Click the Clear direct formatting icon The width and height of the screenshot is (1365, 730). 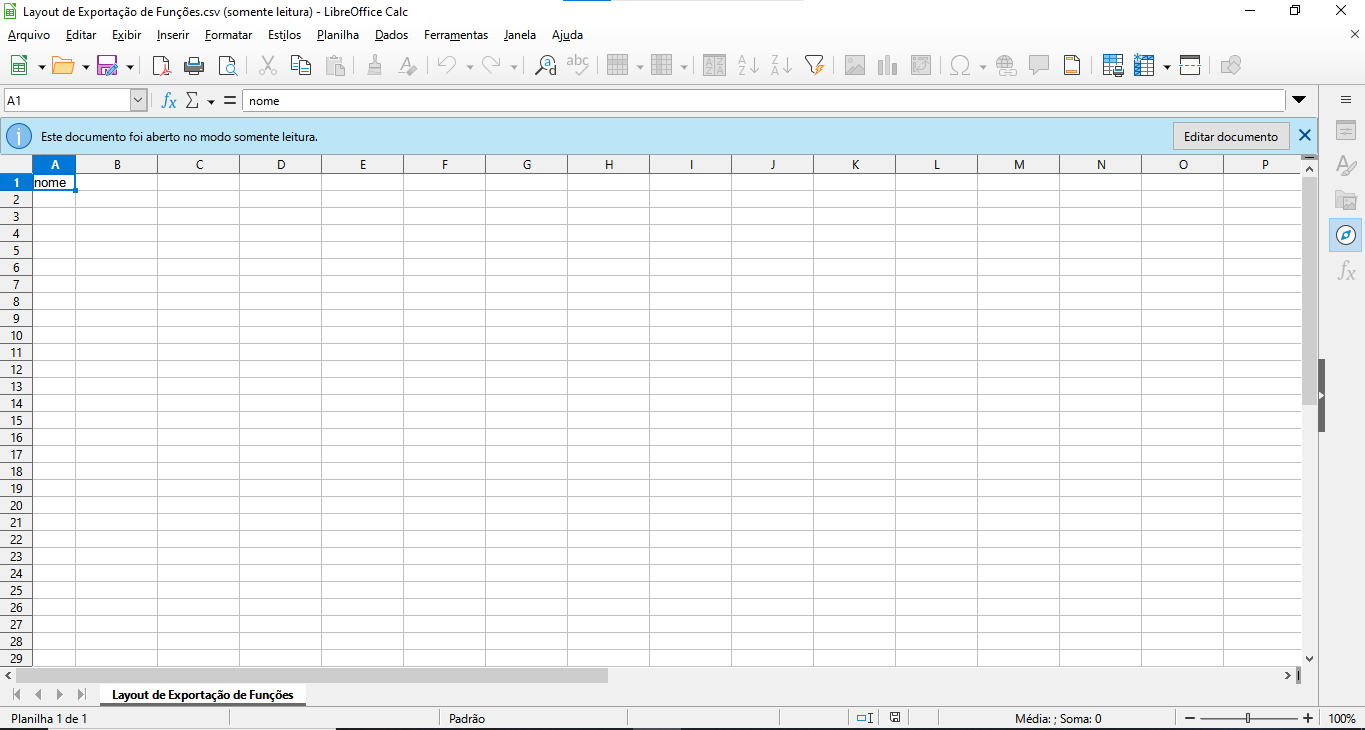(407, 66)
